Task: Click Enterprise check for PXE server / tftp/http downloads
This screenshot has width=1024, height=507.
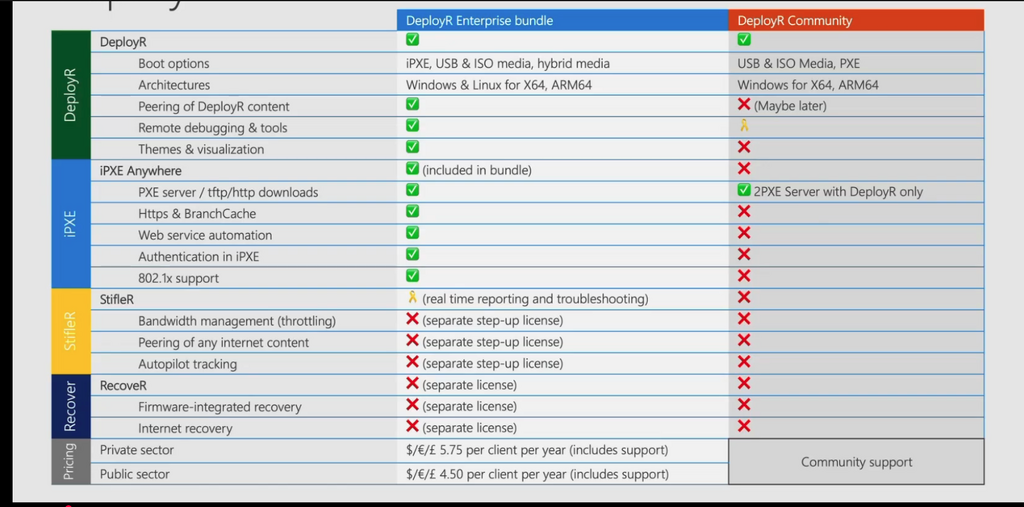Action: 412,190
